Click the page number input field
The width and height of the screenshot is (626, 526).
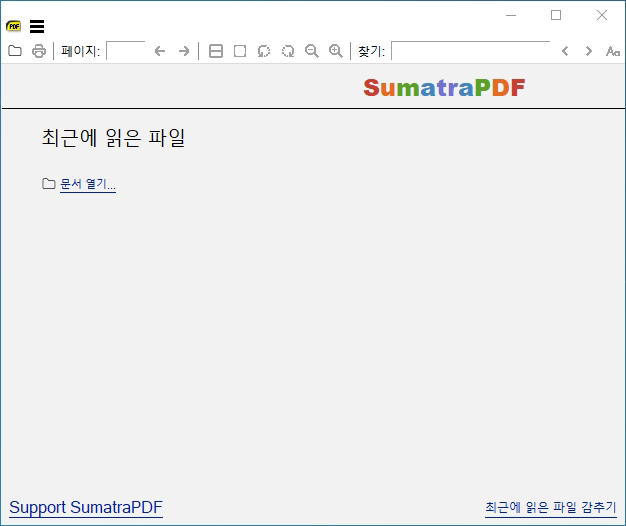(126, 51)
